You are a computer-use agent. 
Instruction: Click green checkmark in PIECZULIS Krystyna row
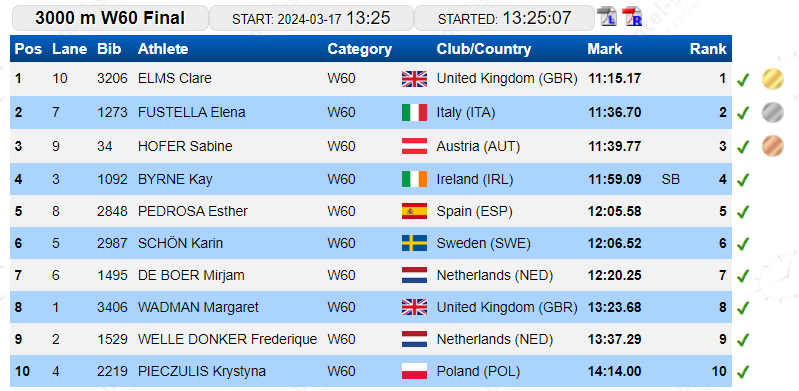click(743, 372)
